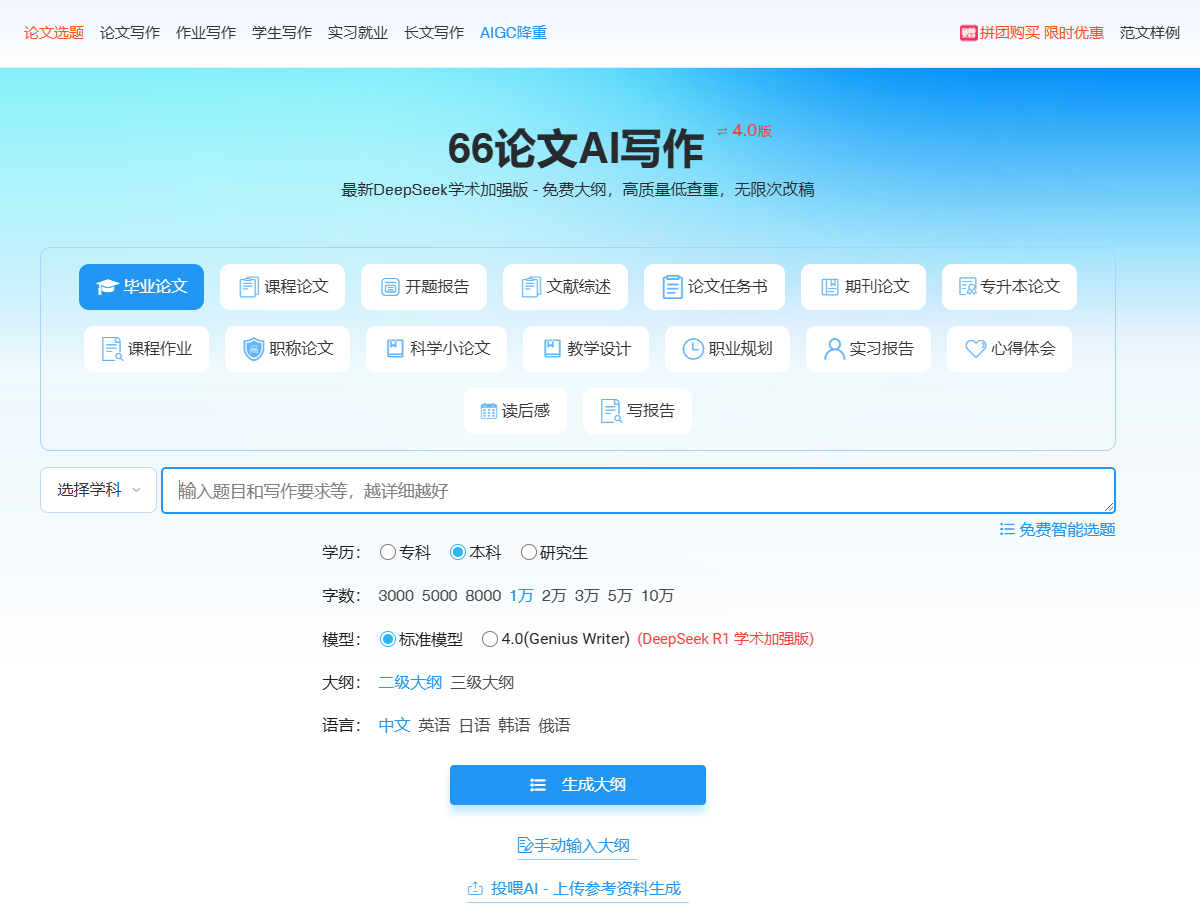
Task: Enable the 4.0 Genius Writer model
Action: pyautogui.click(x=490, y=639)
